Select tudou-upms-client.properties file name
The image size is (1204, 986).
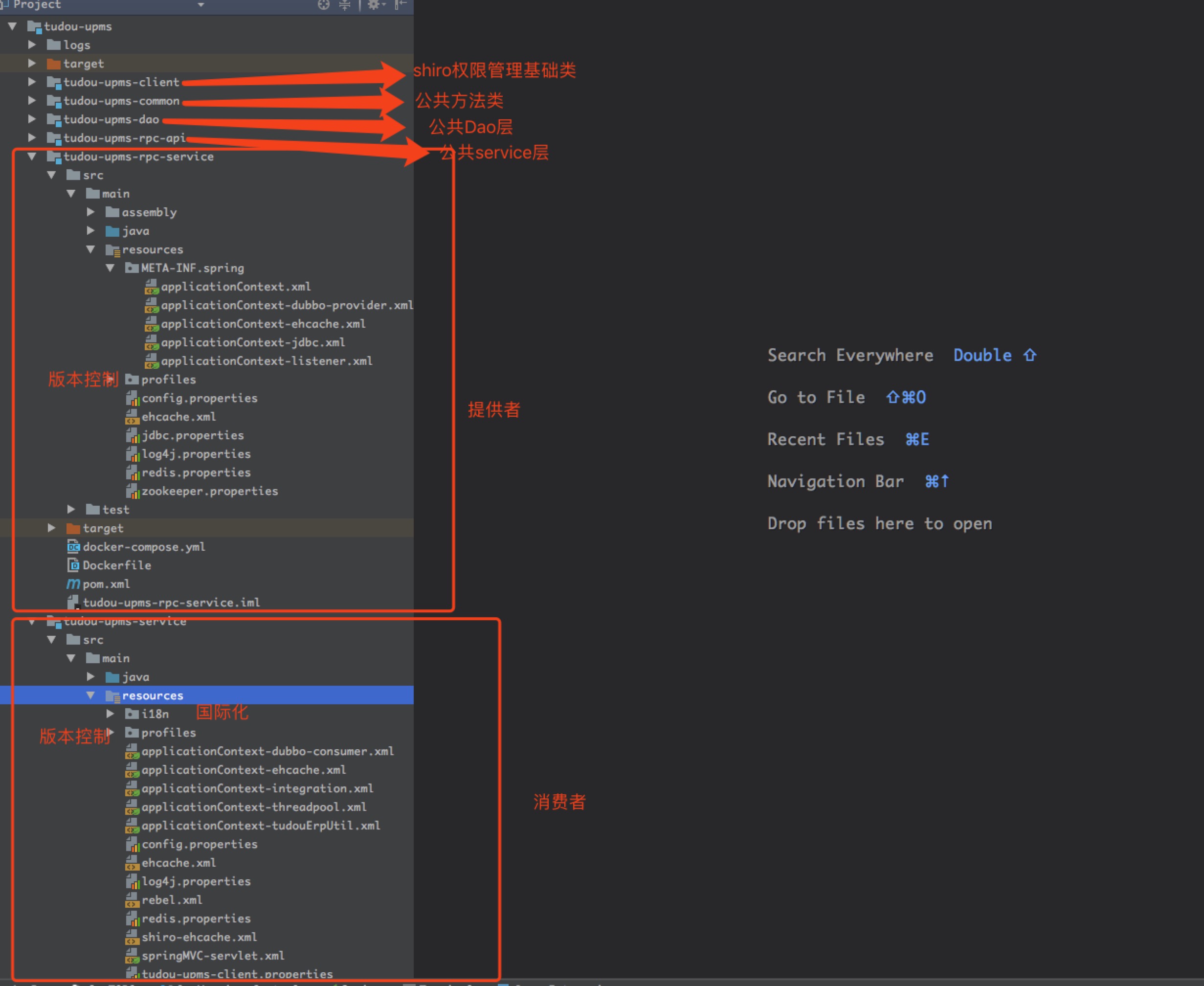coord(237,975)
